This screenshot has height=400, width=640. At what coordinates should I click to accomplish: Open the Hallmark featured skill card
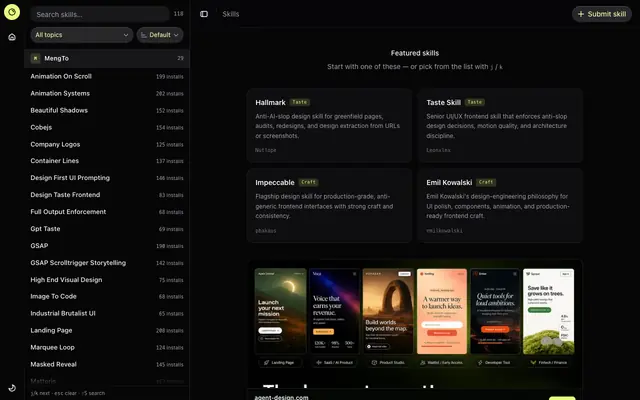329,125
